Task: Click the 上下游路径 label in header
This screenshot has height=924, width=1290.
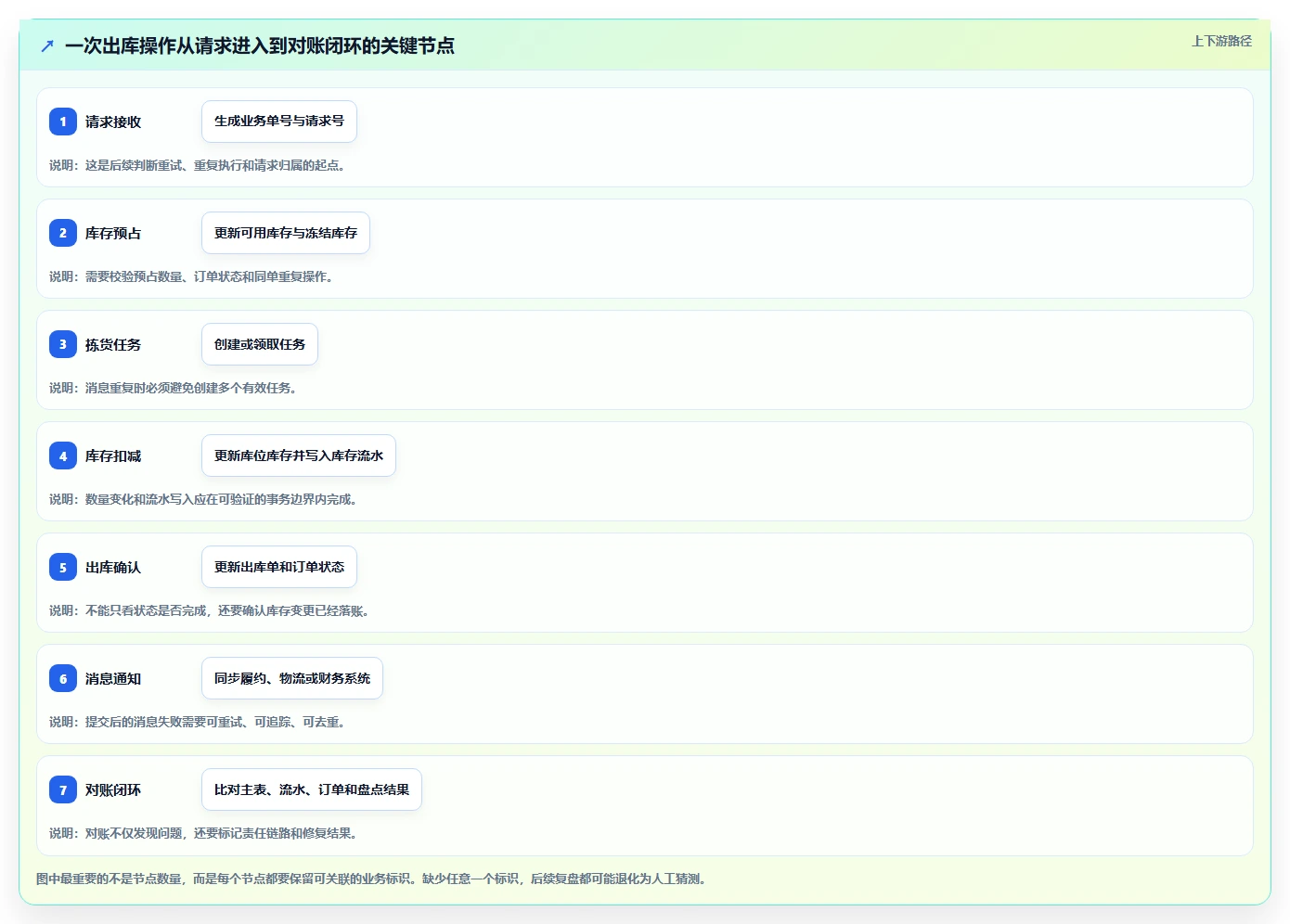Action: pyautogui.click(x=1221, y=41)
